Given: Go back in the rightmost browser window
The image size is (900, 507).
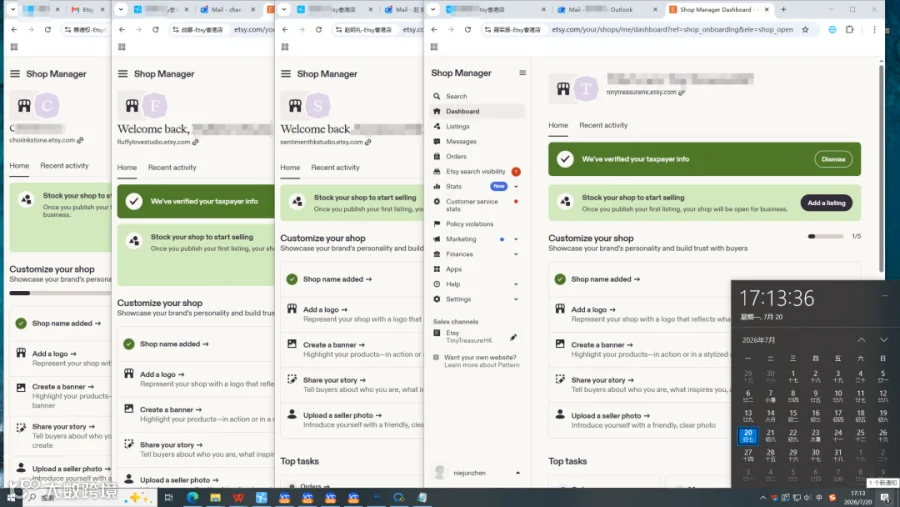Looking at the screenshot, I should click(x=434, y=29).
